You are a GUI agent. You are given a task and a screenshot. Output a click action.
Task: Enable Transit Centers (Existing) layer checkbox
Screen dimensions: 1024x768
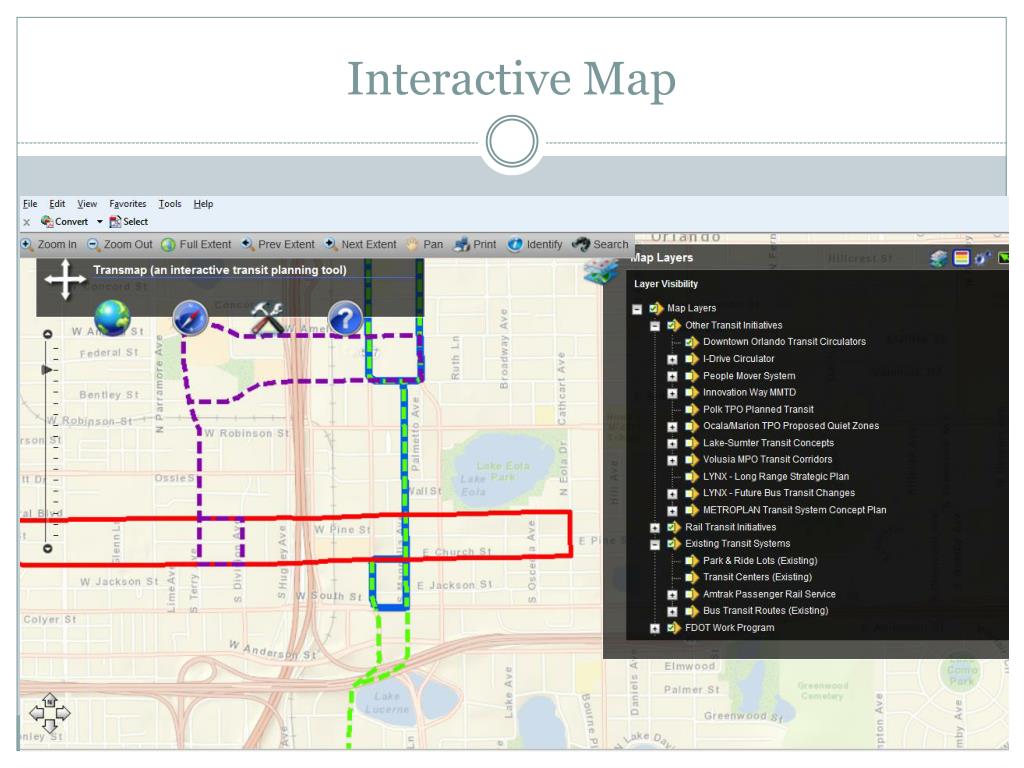691,577
